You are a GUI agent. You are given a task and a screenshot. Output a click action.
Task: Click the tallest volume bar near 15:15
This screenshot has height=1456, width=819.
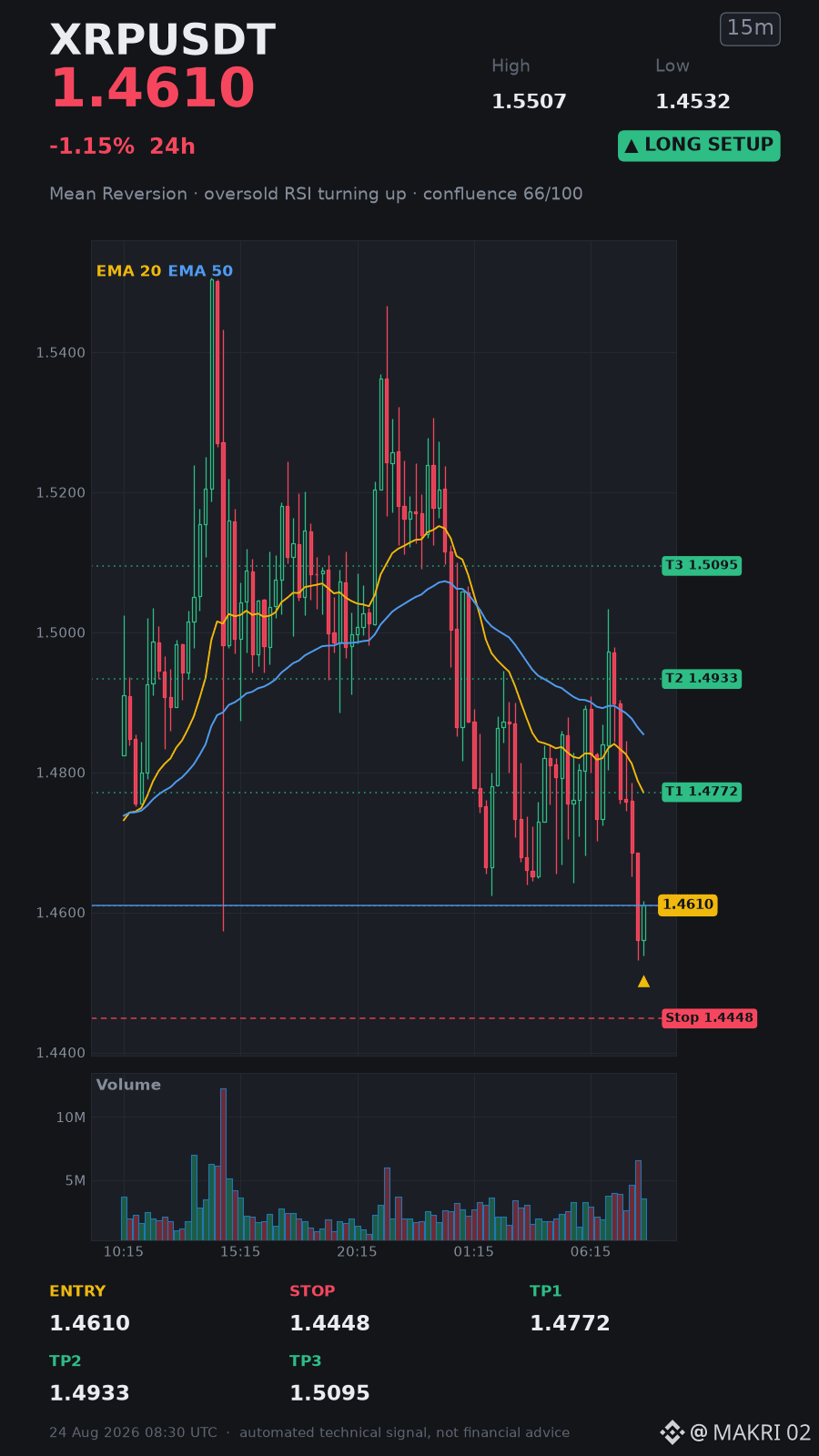223,1164
